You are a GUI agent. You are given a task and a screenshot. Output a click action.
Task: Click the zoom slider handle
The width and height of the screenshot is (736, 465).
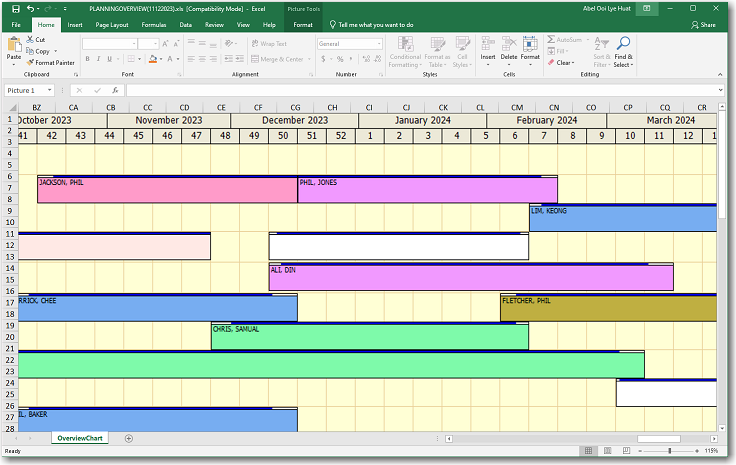click(670, 451)
